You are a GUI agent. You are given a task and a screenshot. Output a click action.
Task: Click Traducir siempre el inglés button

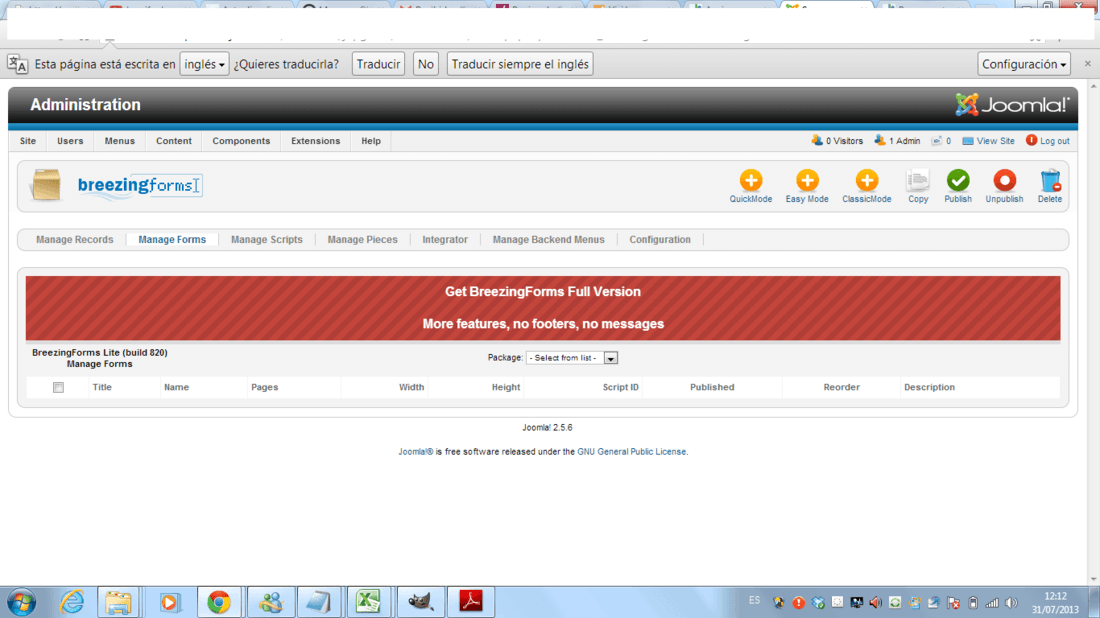(x=520, y=64)
